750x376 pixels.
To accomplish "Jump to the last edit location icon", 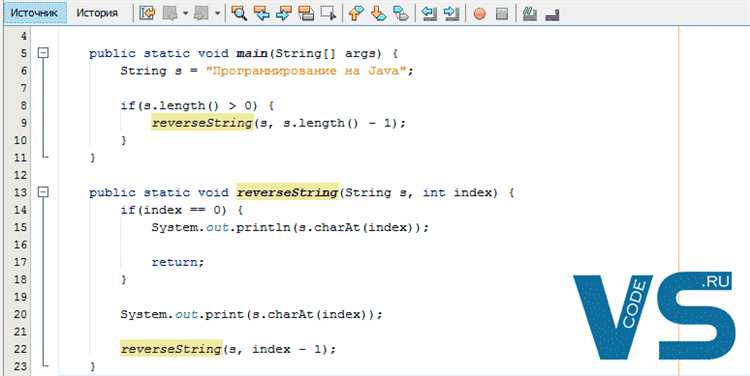I will [x=147, y=13].
